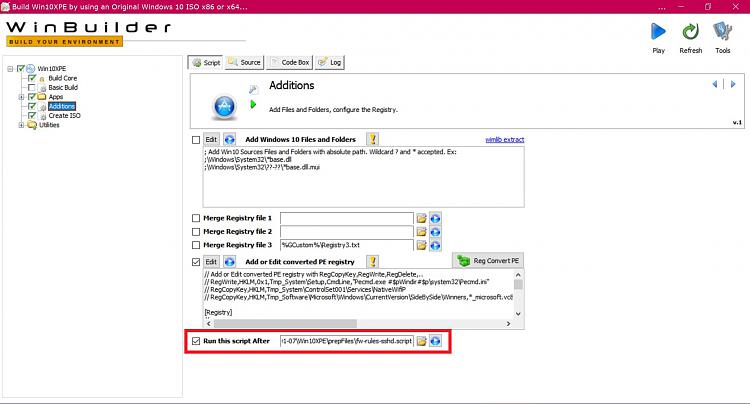The image size is (750, 404).
Task: Click Merge Registry file 2 path field
Action: pos(347,232)
